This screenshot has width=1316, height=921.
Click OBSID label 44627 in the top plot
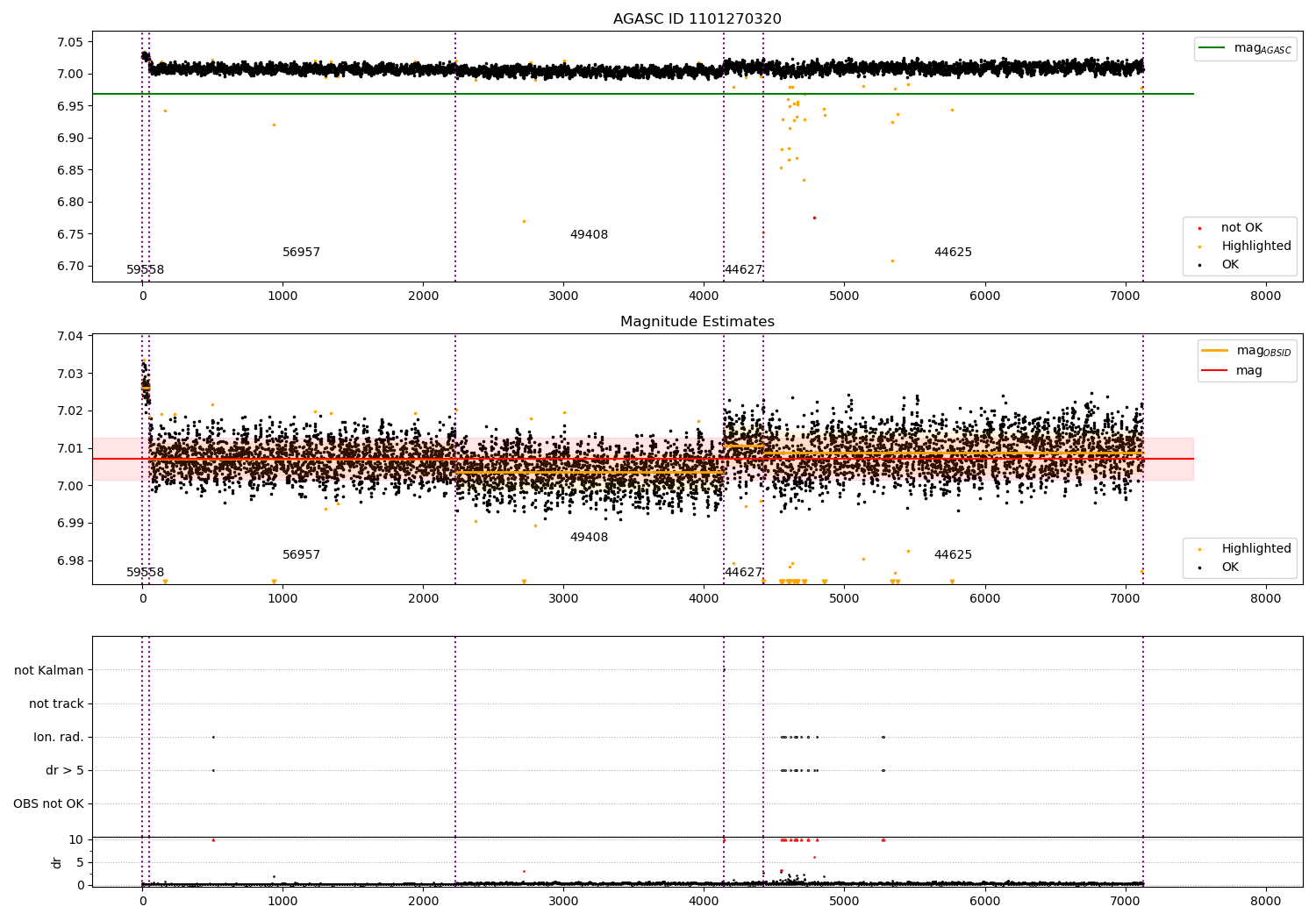point(743,270)
